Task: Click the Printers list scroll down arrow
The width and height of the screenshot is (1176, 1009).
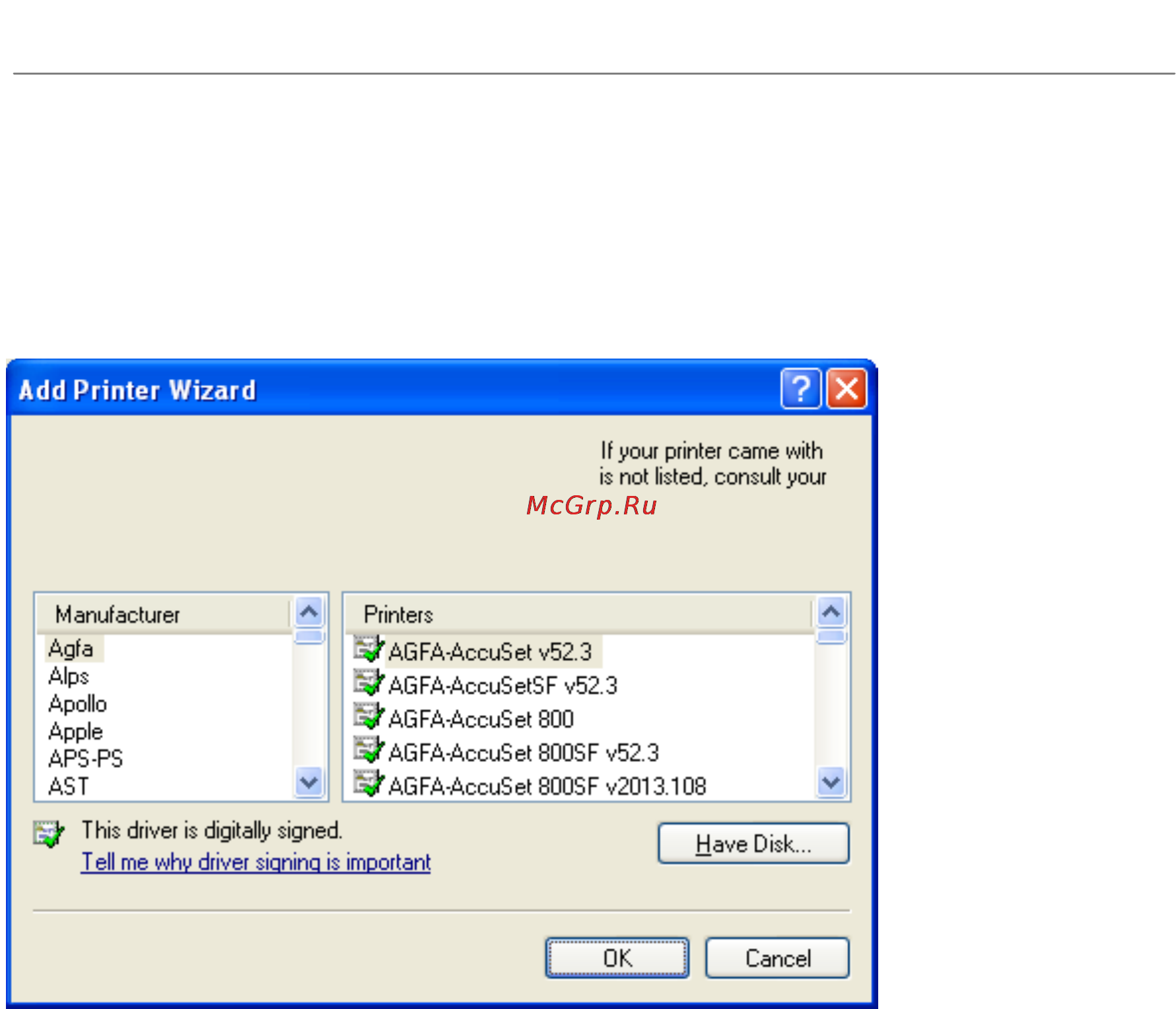Action: click(831, 783)
